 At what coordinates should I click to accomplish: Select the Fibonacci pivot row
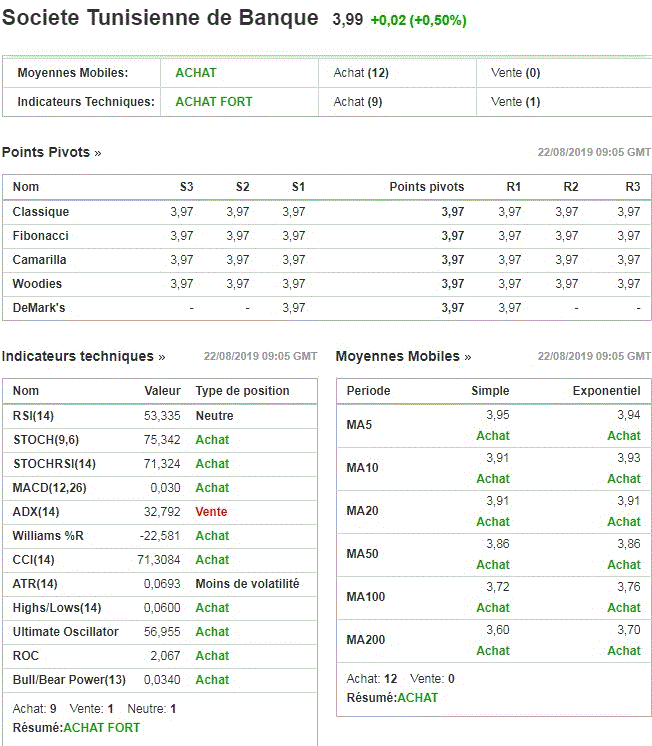pyautogui.click(x=327, y=236)
